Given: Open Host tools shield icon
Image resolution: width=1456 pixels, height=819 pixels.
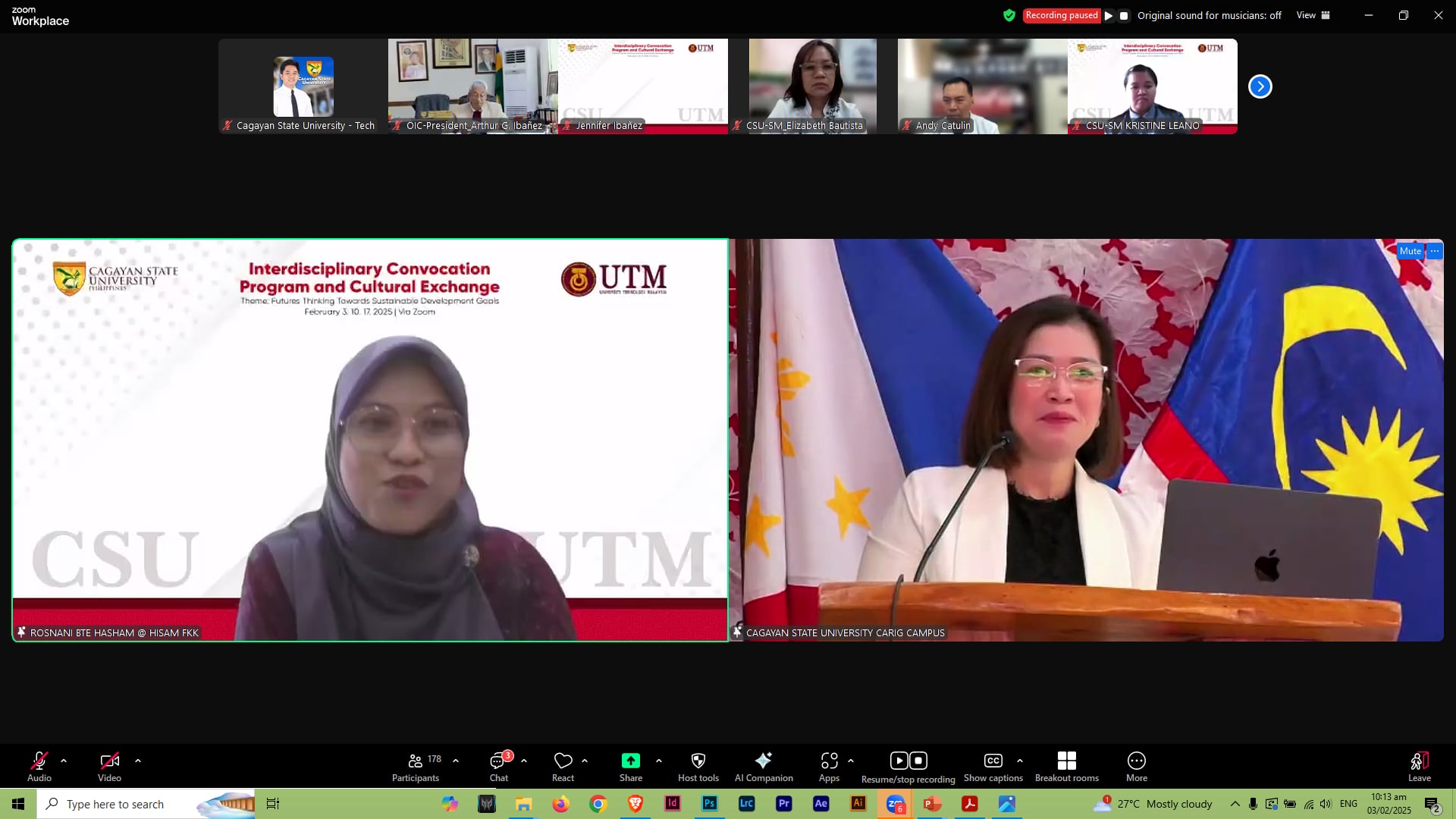Looking at the screenshot, I should click(698, 761).
